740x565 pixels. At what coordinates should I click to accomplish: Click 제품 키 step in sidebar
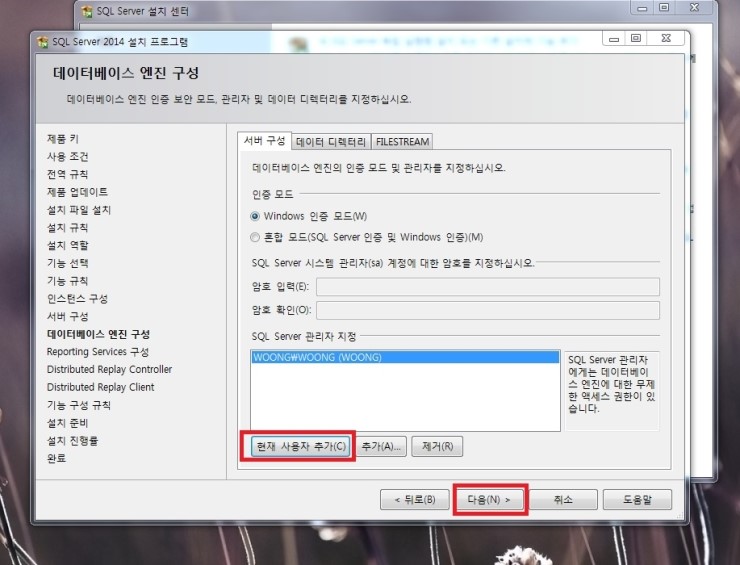63,139
